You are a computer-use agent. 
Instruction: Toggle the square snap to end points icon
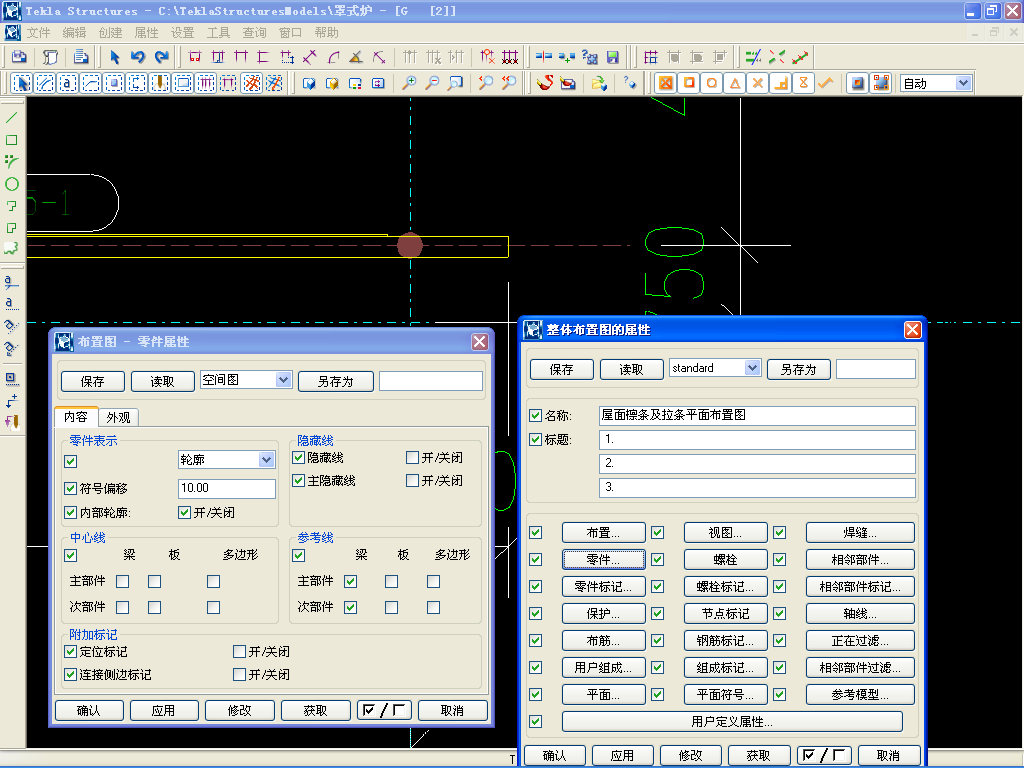689,83
